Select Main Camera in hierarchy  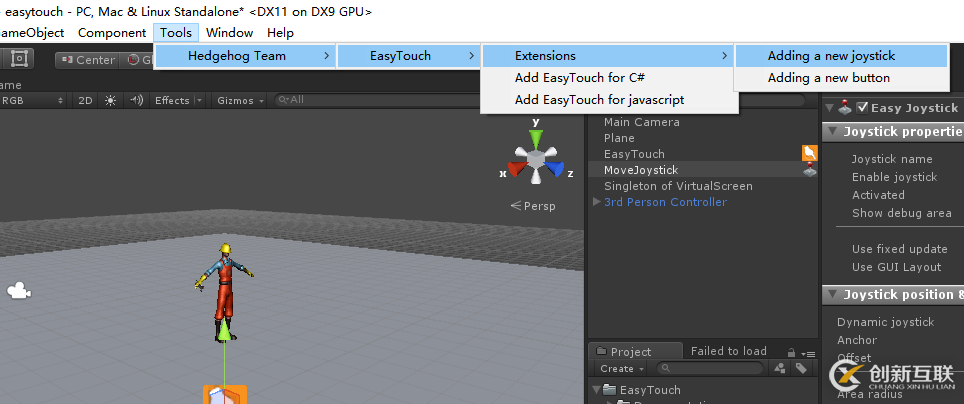pos(641,122)
